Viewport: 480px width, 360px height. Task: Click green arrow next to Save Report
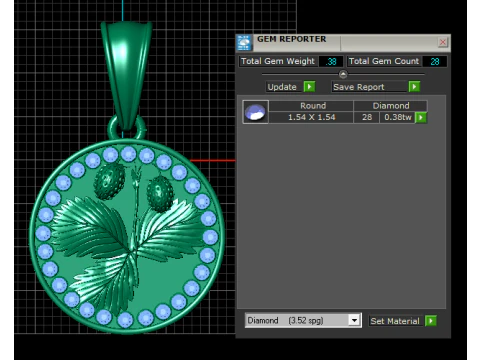click(x=414, y=87)
